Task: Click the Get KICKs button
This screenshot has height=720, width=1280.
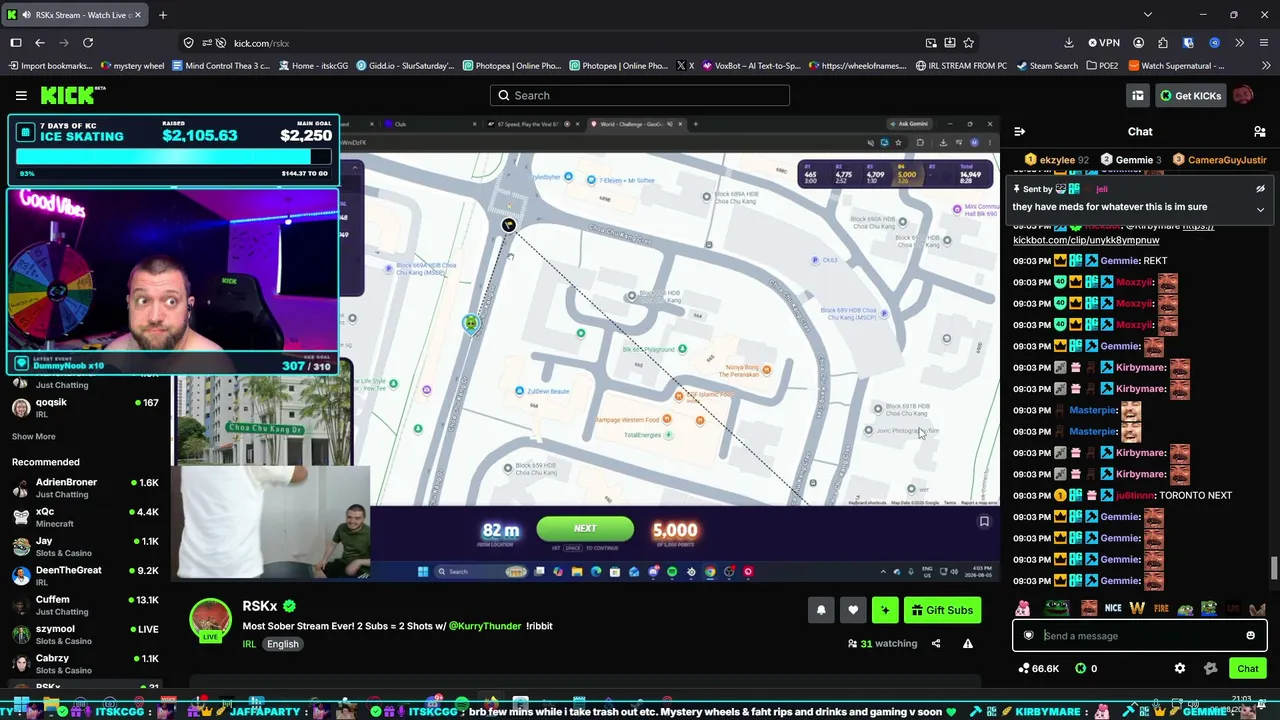Action: (1190, 95)
